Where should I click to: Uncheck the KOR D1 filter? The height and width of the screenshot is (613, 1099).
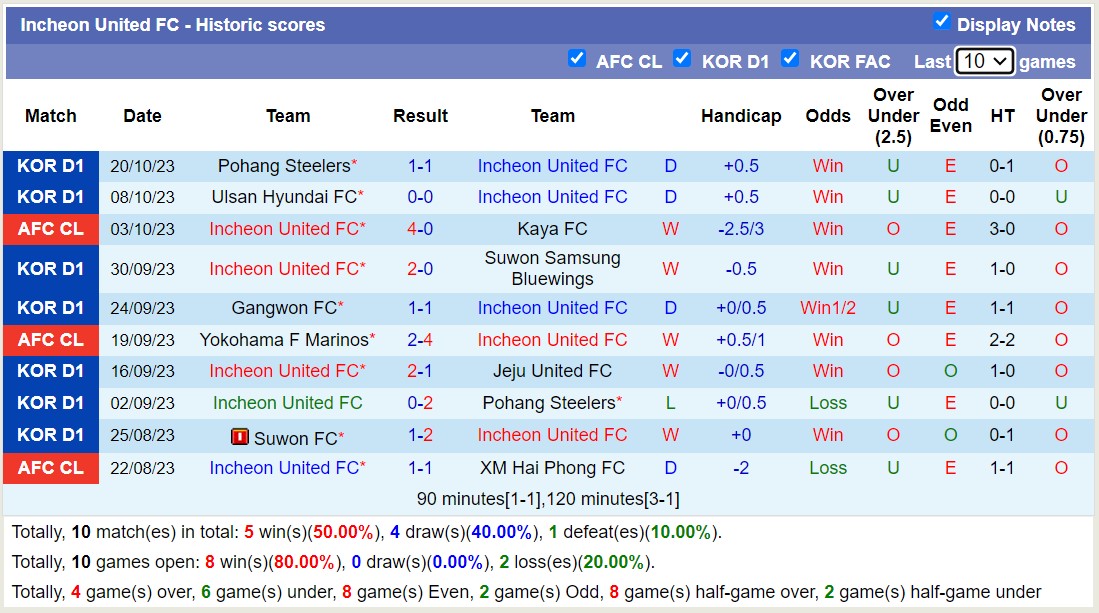683,58
